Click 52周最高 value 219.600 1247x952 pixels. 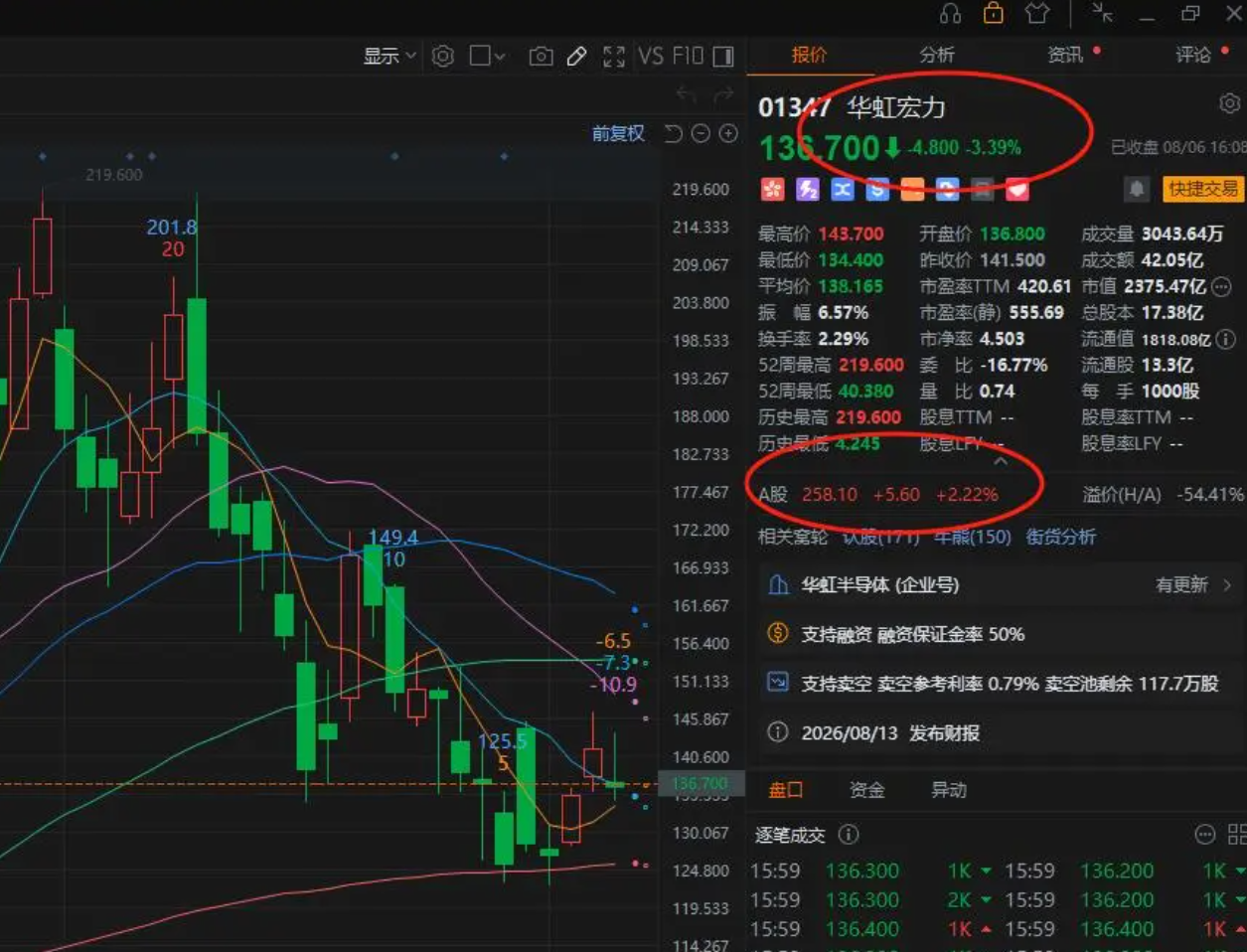[870, 365]
